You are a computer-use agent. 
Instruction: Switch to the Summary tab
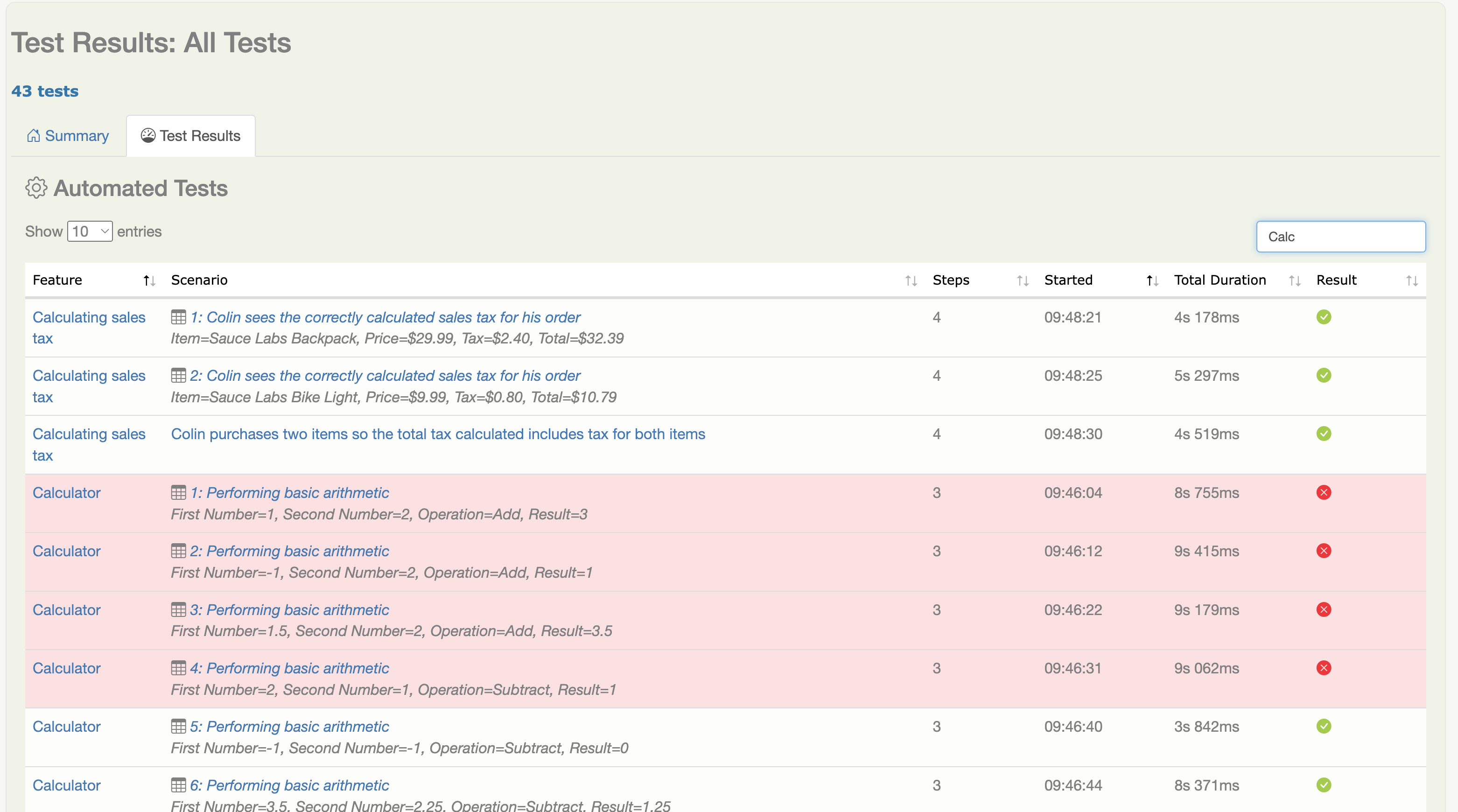[68, 136]
